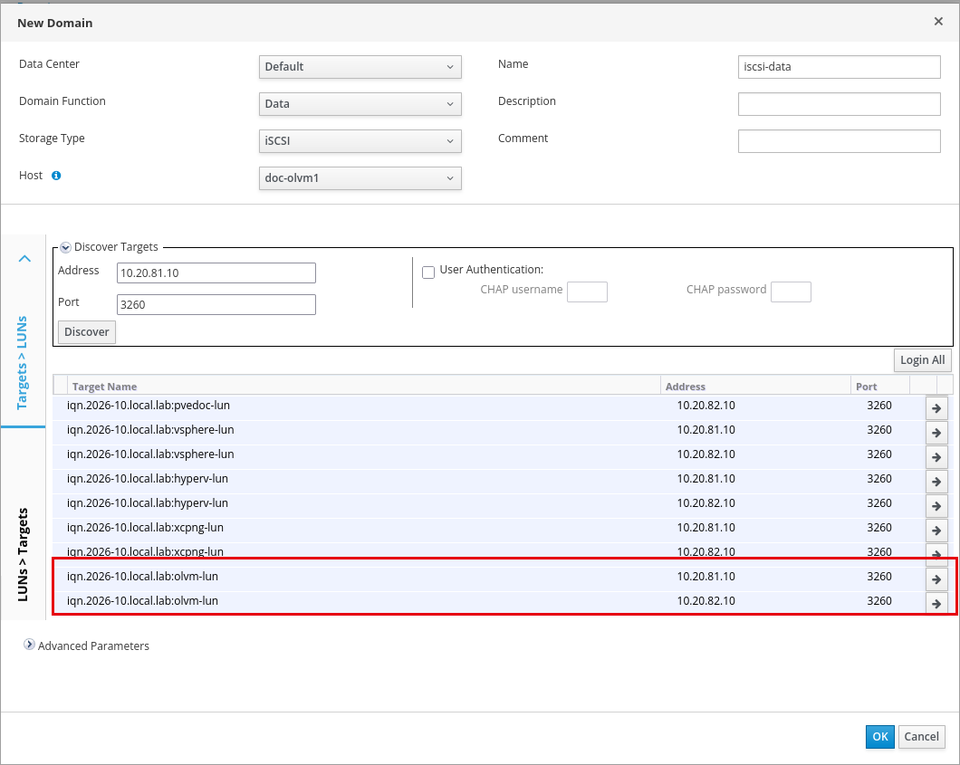
Task: Click arrow for vsphere-lun at 10.20.81.10
Action: coord(936,433)
